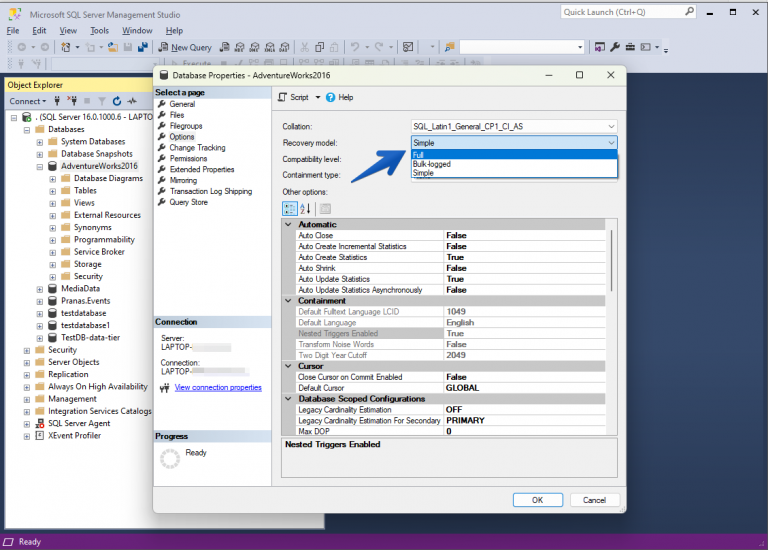This screenshot has height=550, width=768.
Task: Collapse the Database Scoped Configurations section
Action: (288, 399)
